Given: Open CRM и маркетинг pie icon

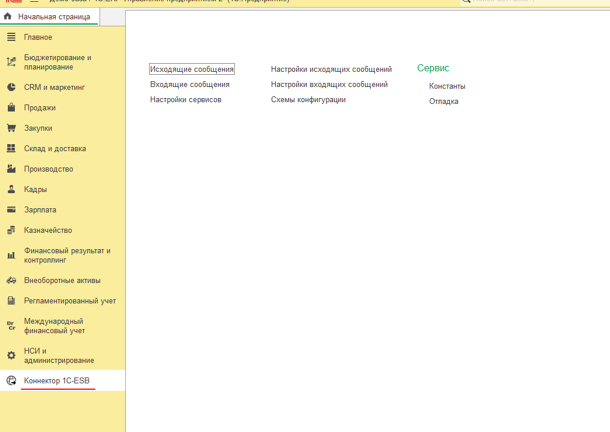Looking at the screenshot, I should 11,87.
